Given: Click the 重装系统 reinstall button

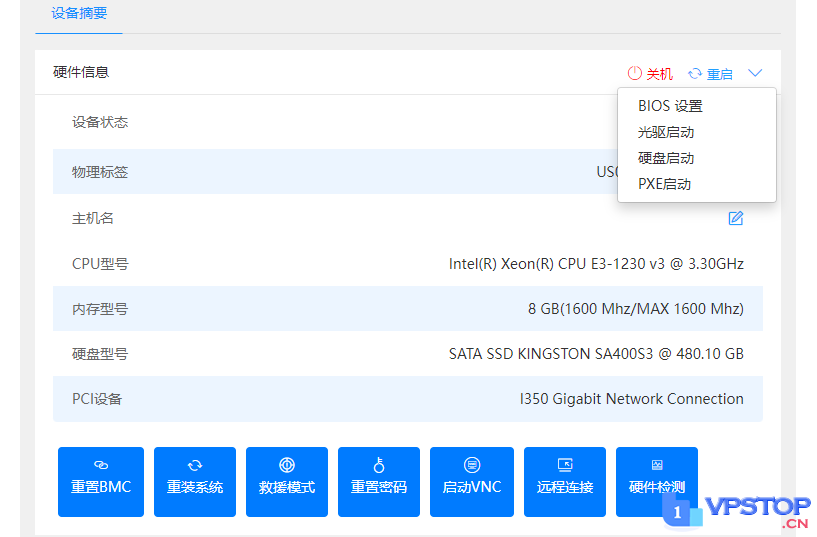Looking at the screenshot, I should 195,482.
